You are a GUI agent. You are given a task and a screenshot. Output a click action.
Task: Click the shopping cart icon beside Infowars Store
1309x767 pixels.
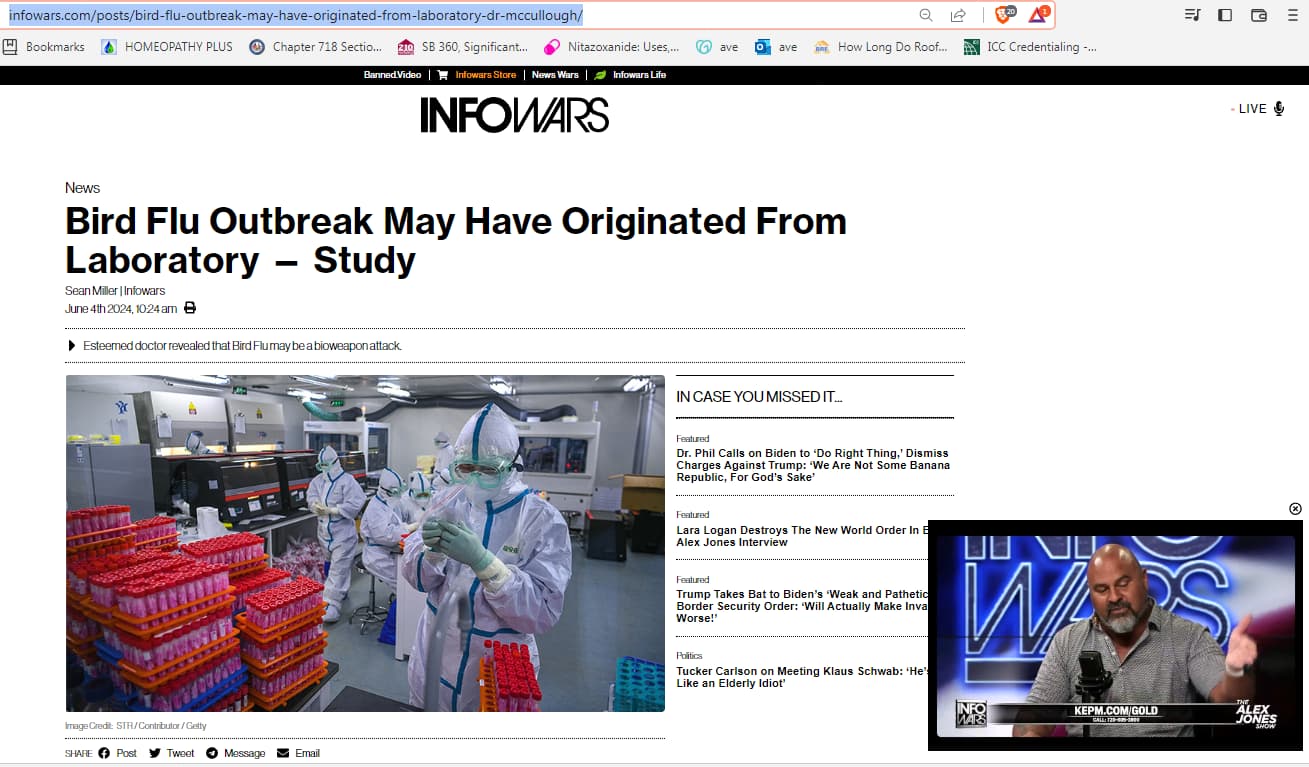443,75
